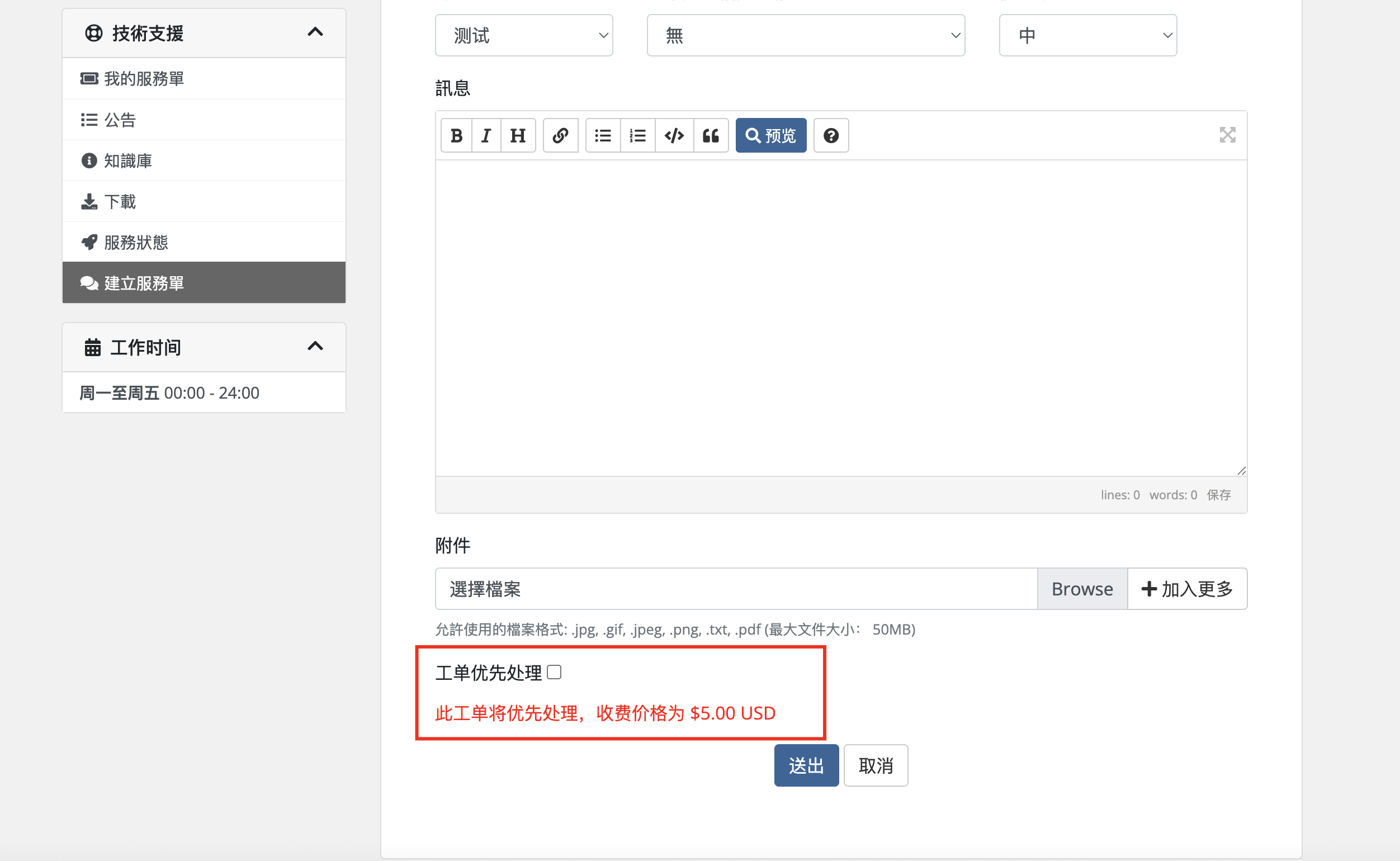1400x861 pixels.
Task: Collapse the 工作时间 panel
Action: (x=315, y=346)
